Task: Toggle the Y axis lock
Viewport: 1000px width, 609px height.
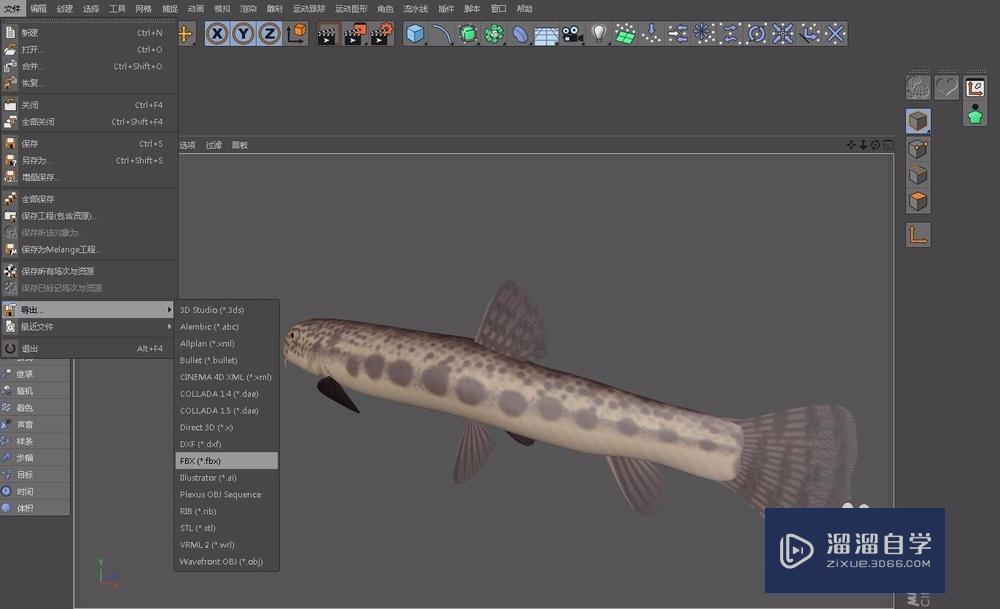Action: pos(245,33)
